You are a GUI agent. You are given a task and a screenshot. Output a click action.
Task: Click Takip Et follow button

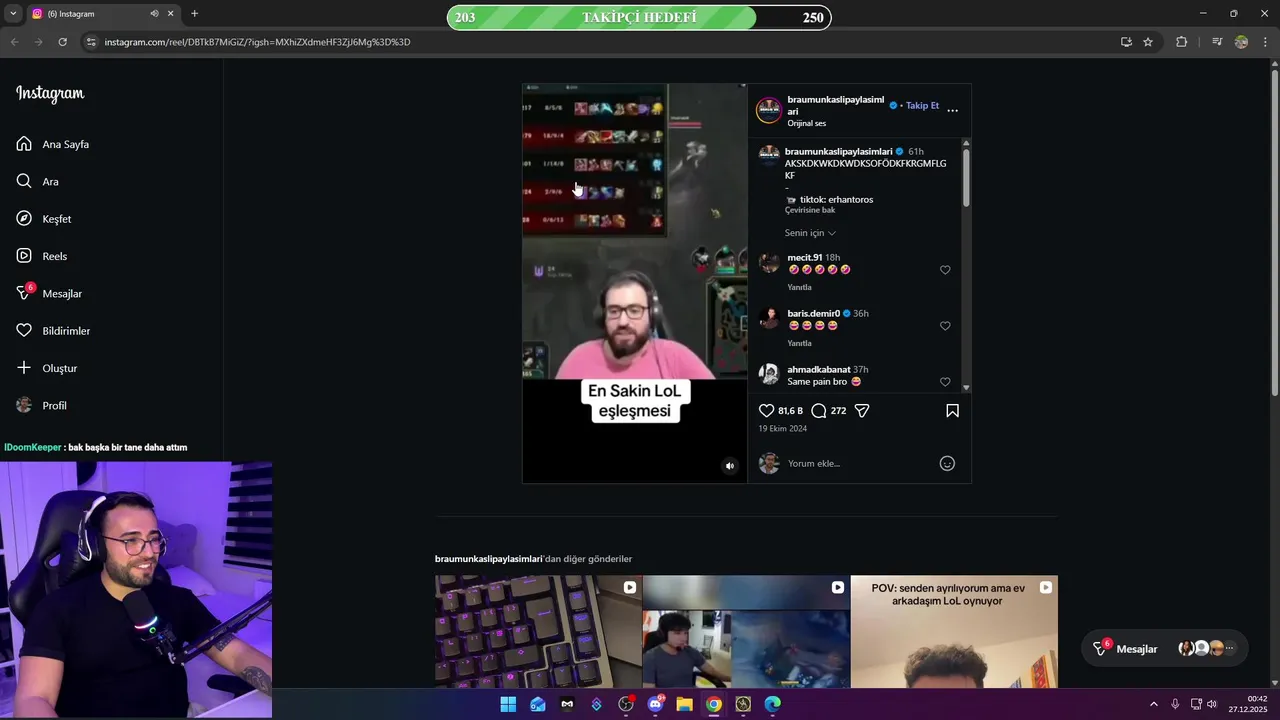[922, 105]
